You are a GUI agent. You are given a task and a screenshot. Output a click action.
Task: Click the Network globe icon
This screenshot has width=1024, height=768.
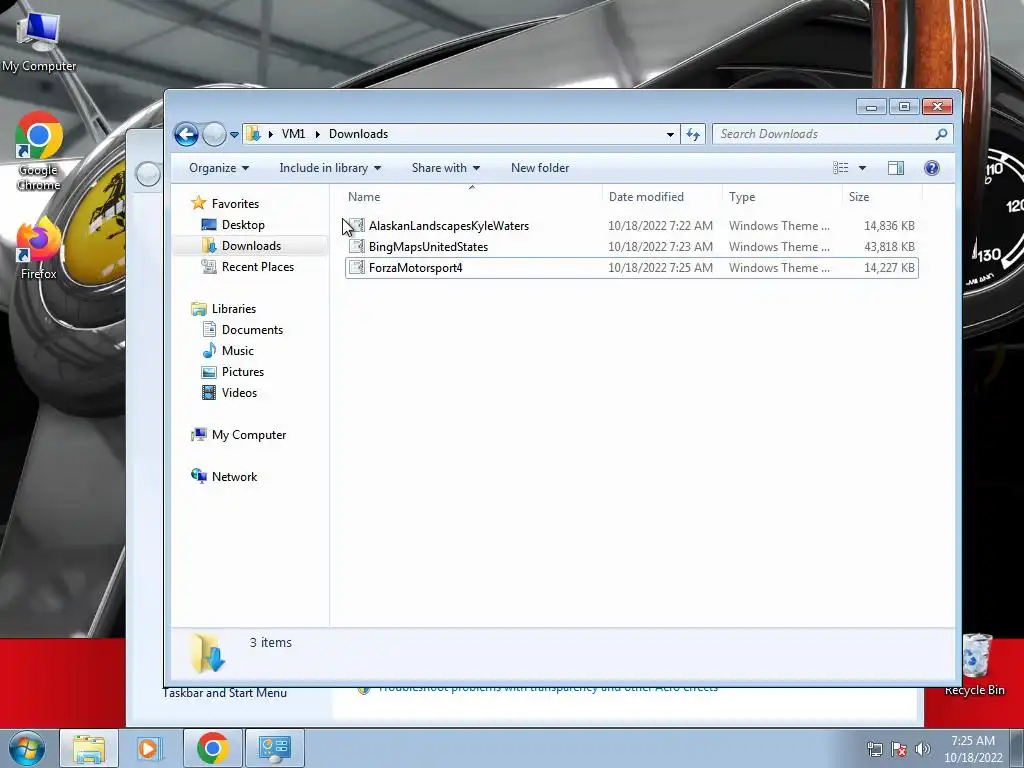click(199, 476)
